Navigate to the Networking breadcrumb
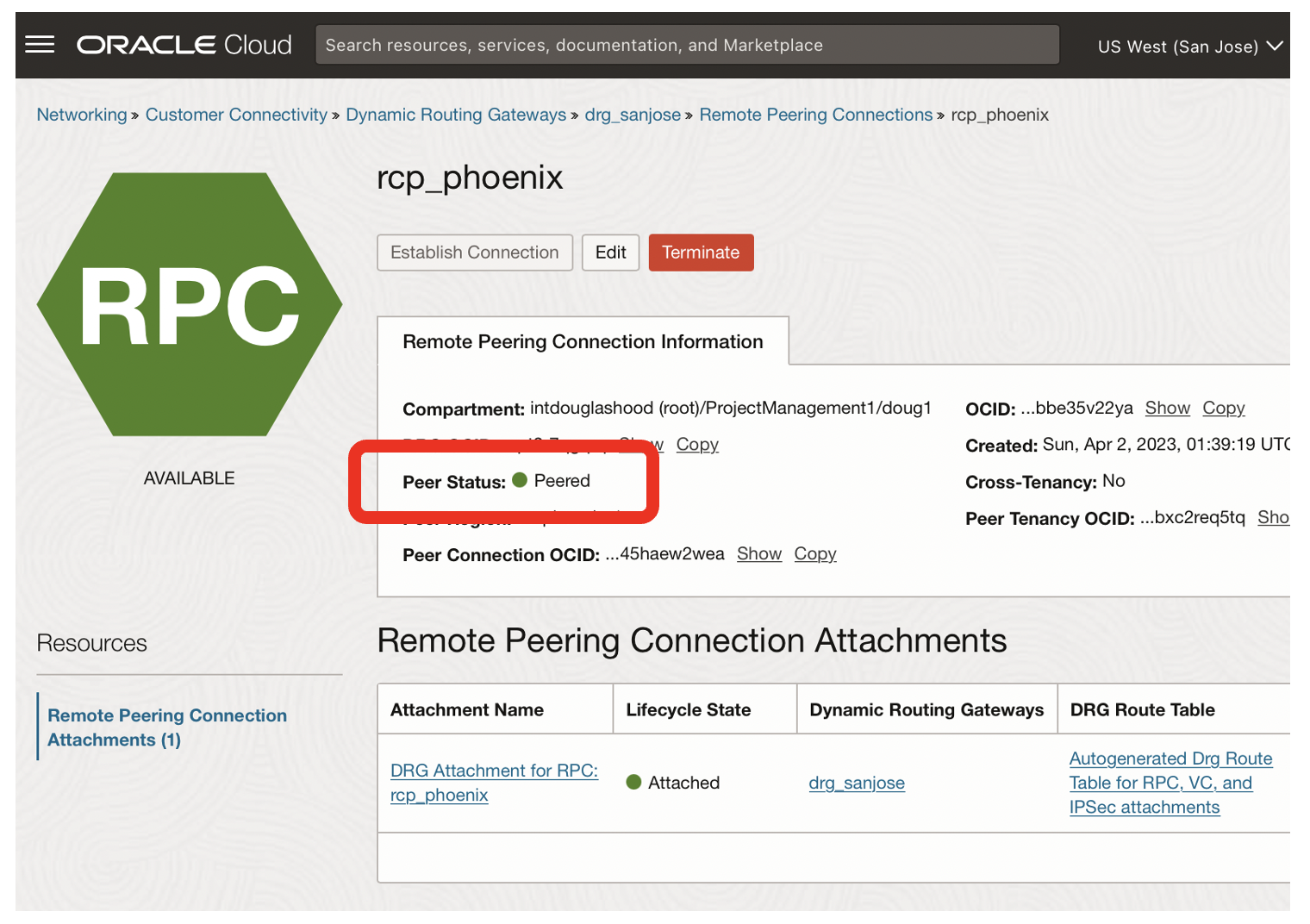Image resolution: width=1310 pixels, height=924 pixels. coord(81,114)
